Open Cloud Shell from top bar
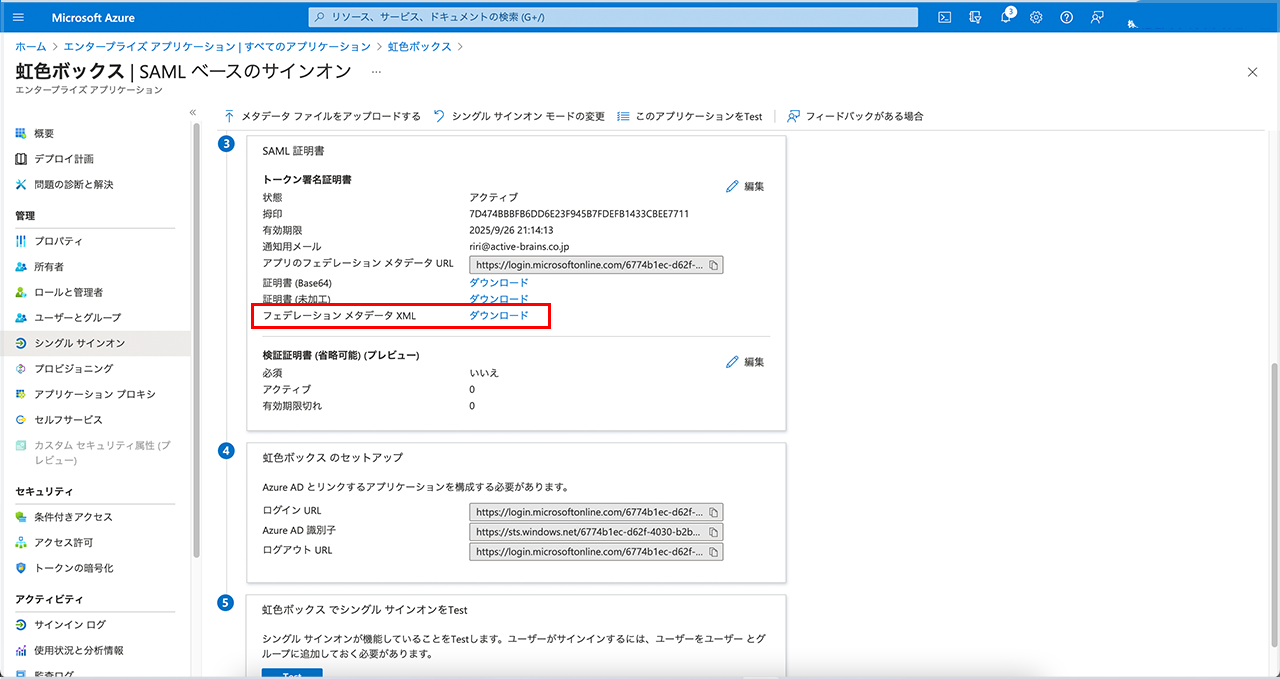Image resolution: width=1280 pixels, height=679 pixels. [x=943, y=17]
